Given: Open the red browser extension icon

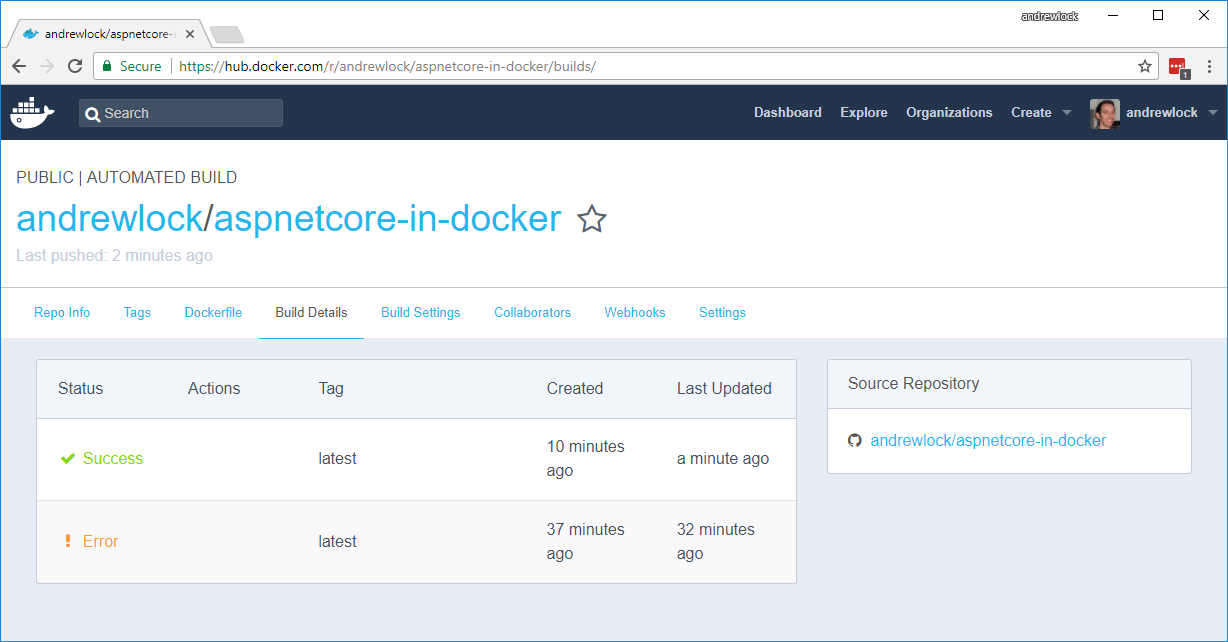Looking at the screenshot, I should tap(1179, 67).
